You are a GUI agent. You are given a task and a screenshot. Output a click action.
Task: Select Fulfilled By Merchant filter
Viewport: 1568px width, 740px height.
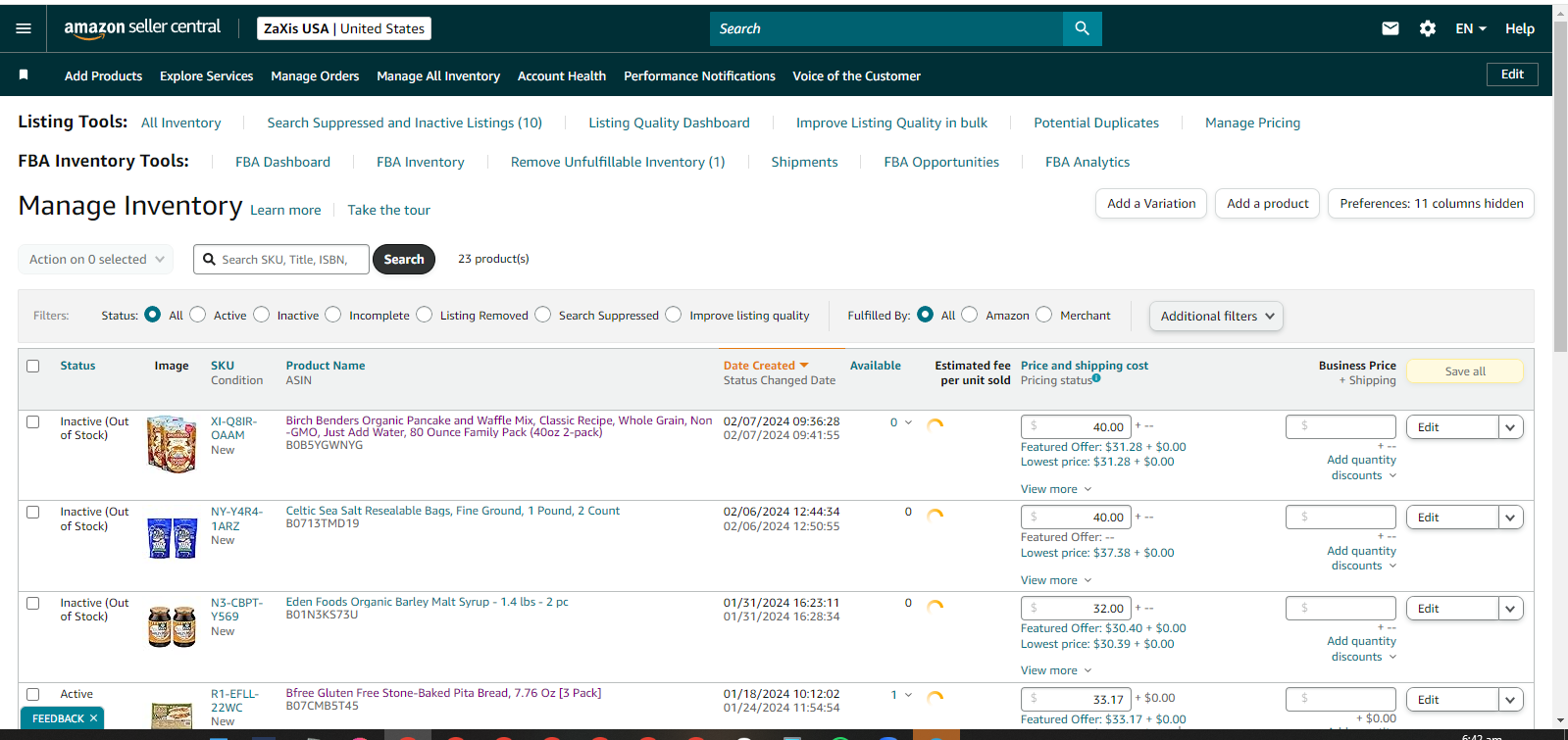click(x=1044, y=315)
